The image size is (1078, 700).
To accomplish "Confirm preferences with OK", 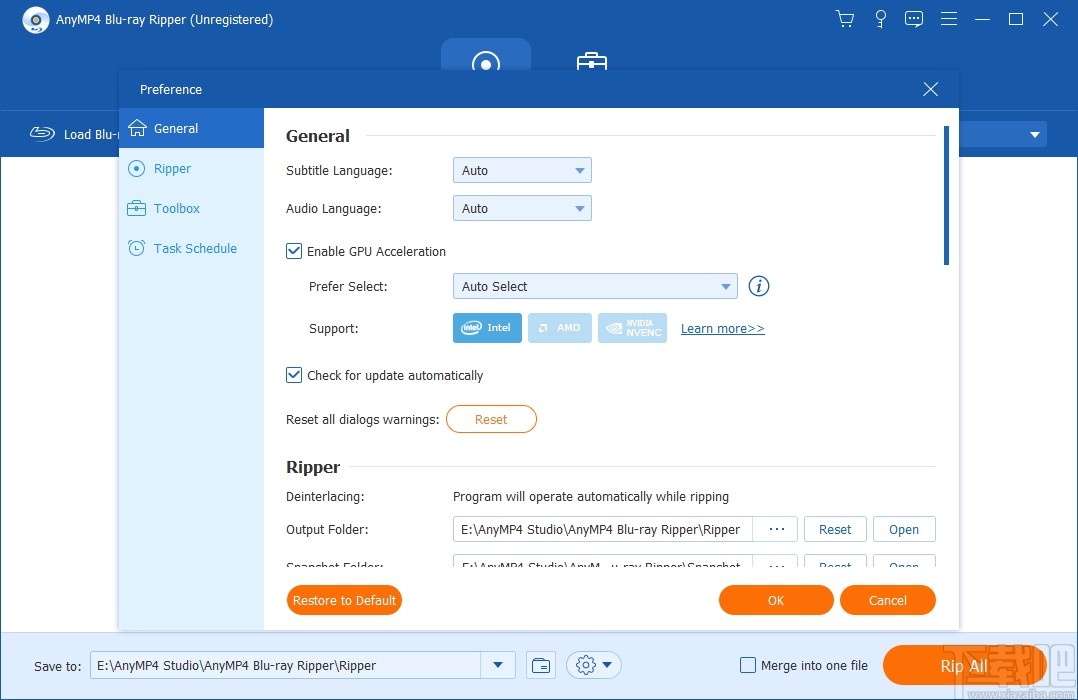I will [776, 600].
